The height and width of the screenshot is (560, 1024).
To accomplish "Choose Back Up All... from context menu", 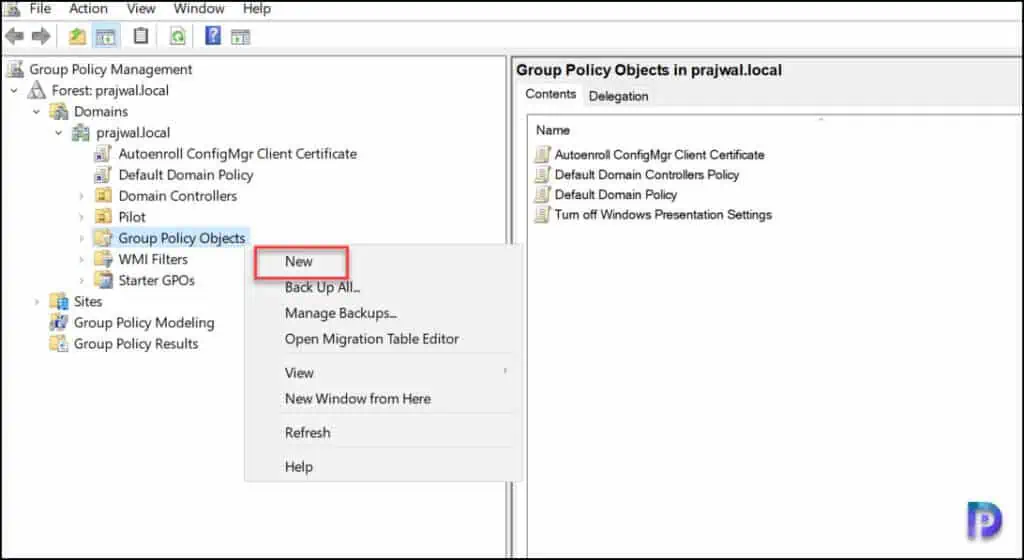I will tap(383, 287).
